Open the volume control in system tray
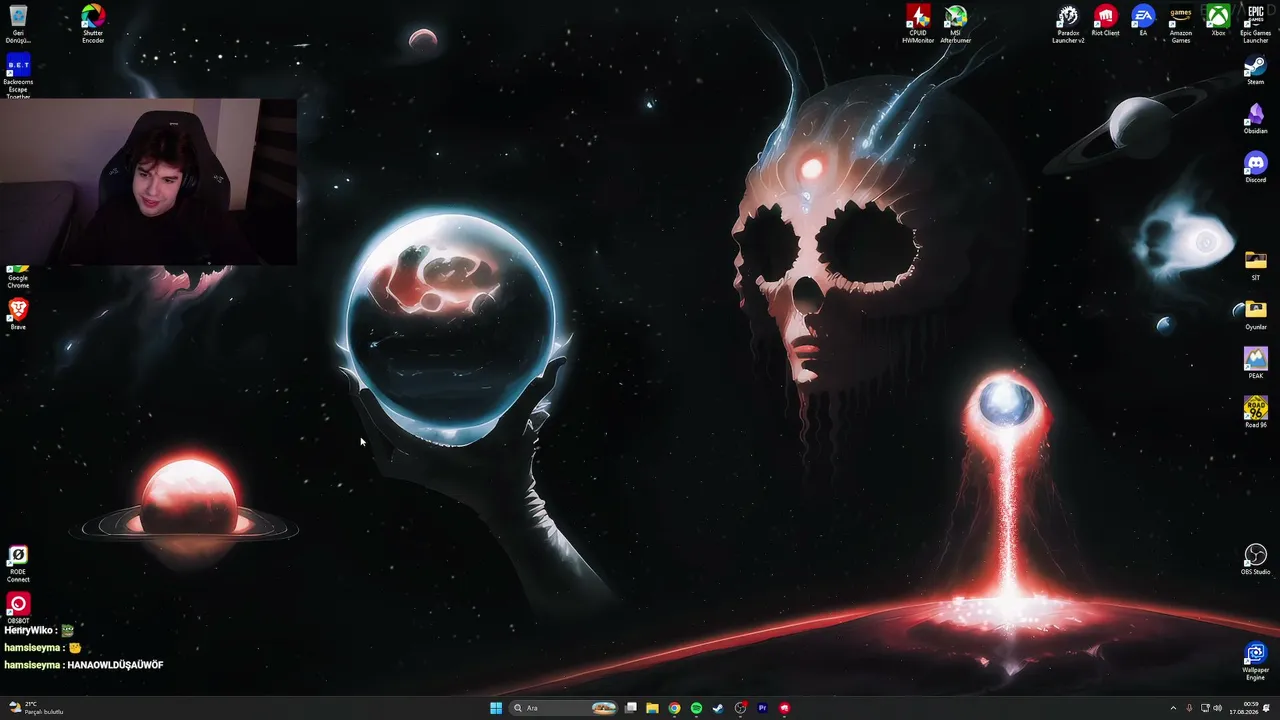The image size is (1280, 720). (1217, 708)
